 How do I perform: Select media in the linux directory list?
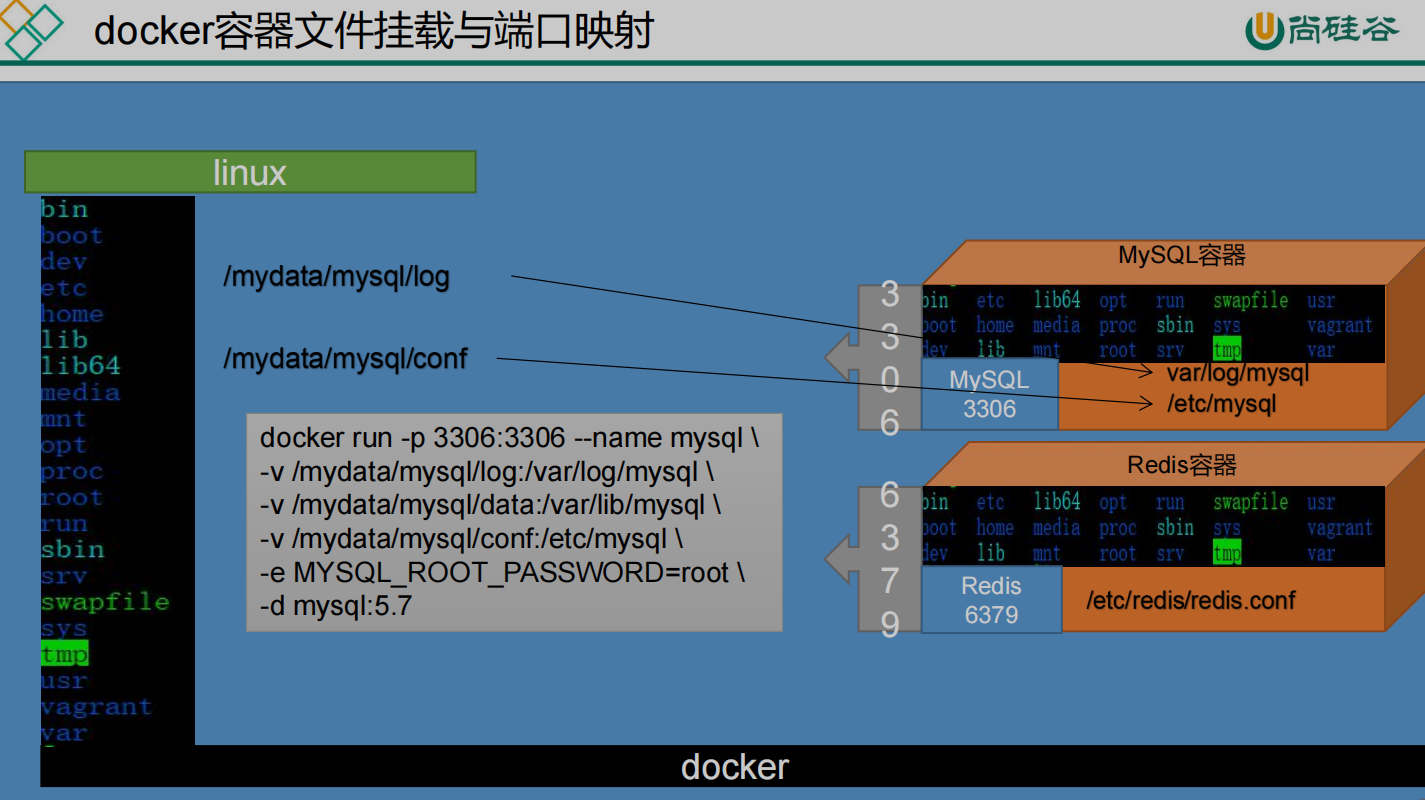(80, 392)
